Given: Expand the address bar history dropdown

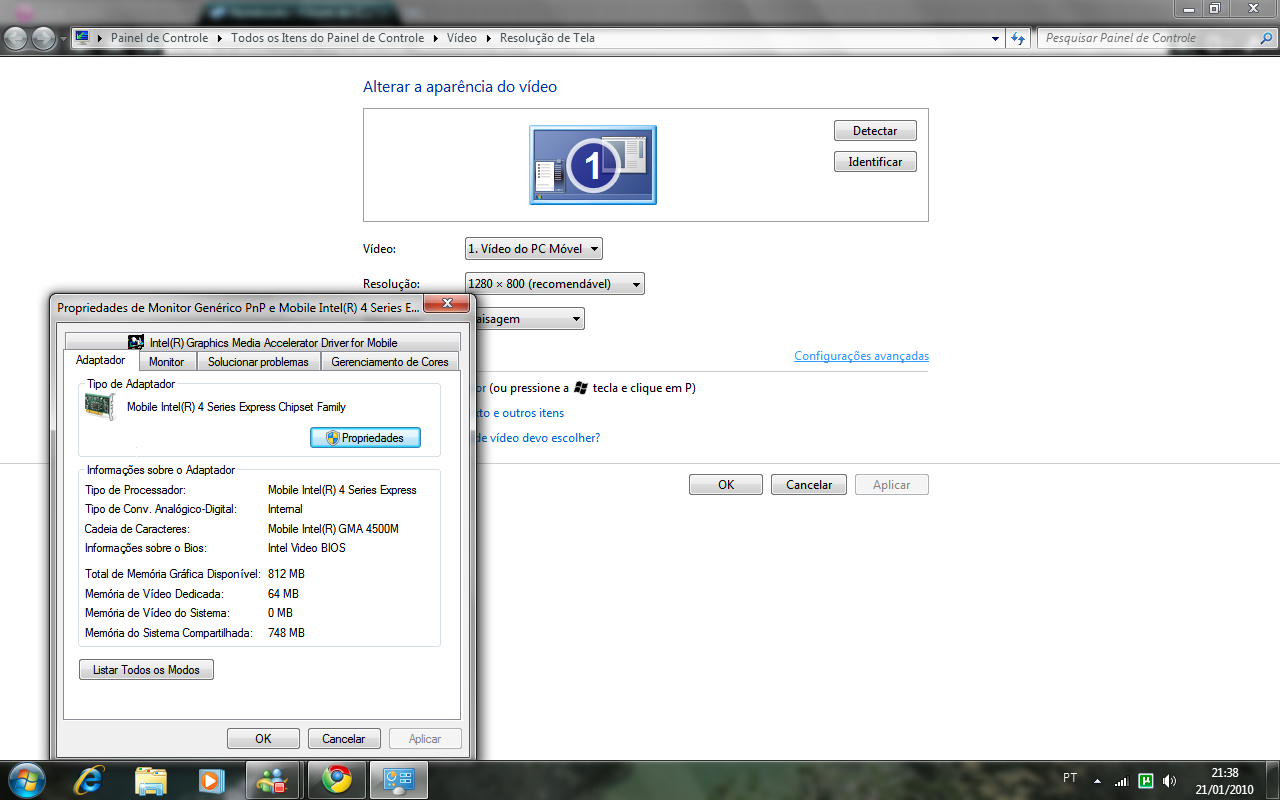Looking at the screenshot, I should [x=995, y=38].
